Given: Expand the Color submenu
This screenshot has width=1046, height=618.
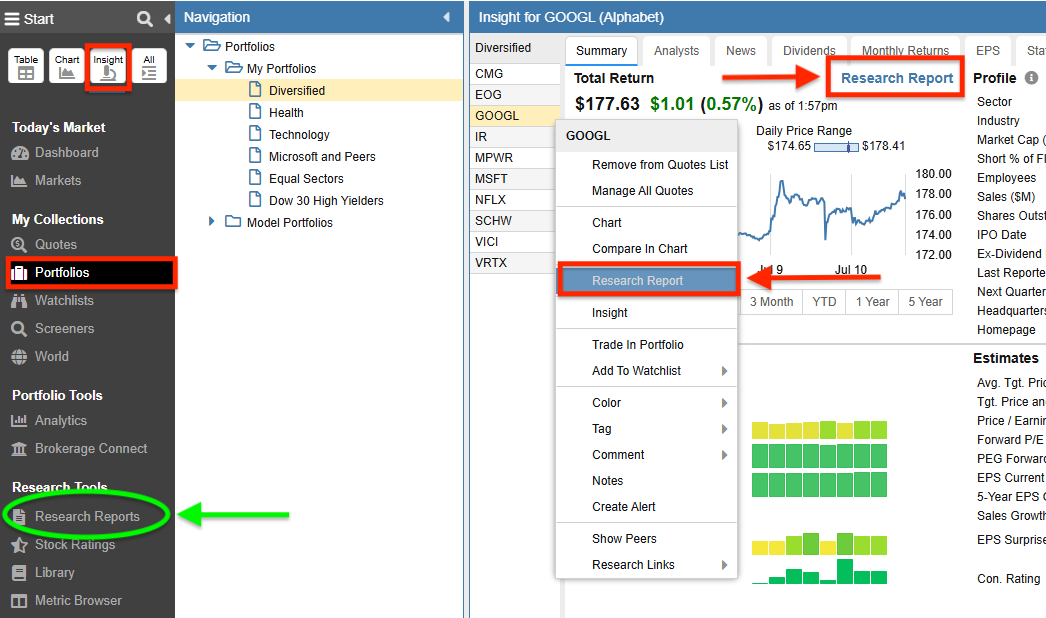Looking at the screenshot, I should (x=646, y=403).
